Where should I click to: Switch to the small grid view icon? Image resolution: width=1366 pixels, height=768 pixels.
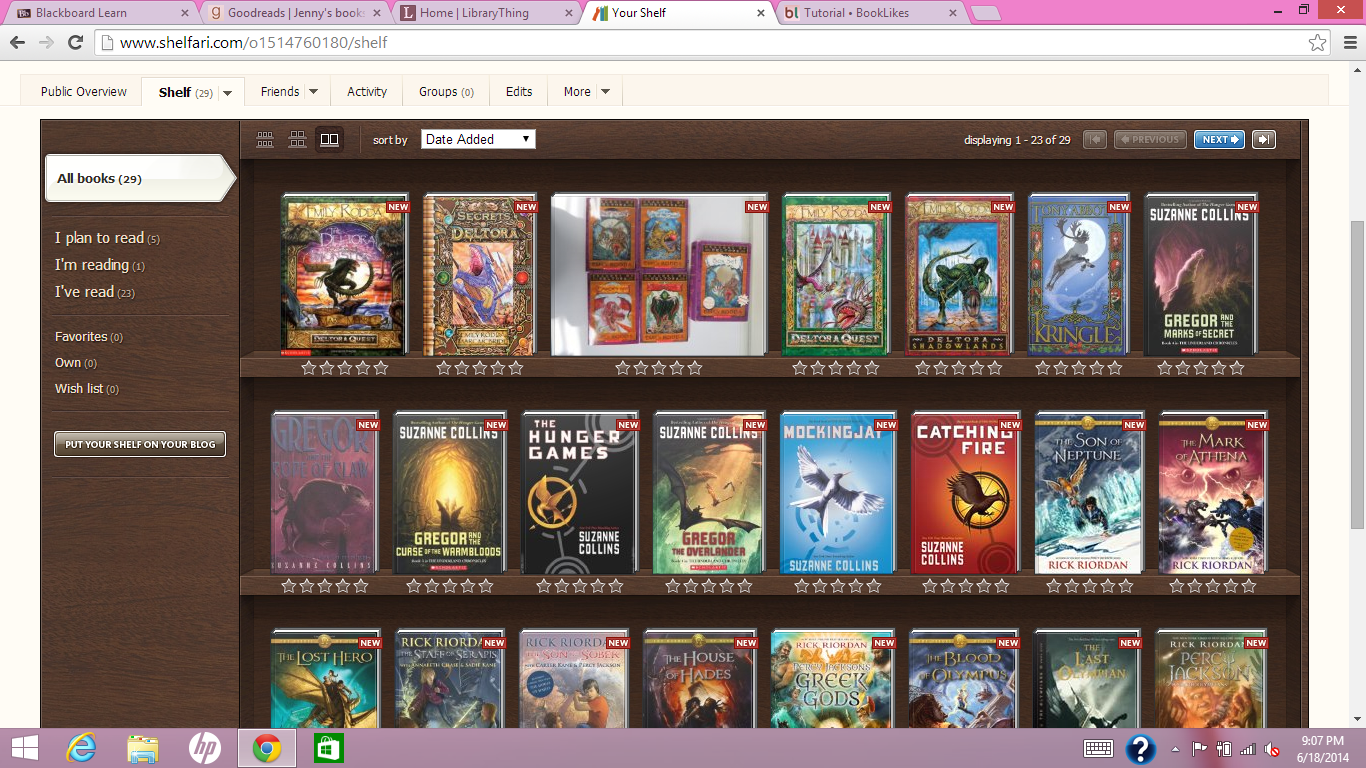point(265,139)
